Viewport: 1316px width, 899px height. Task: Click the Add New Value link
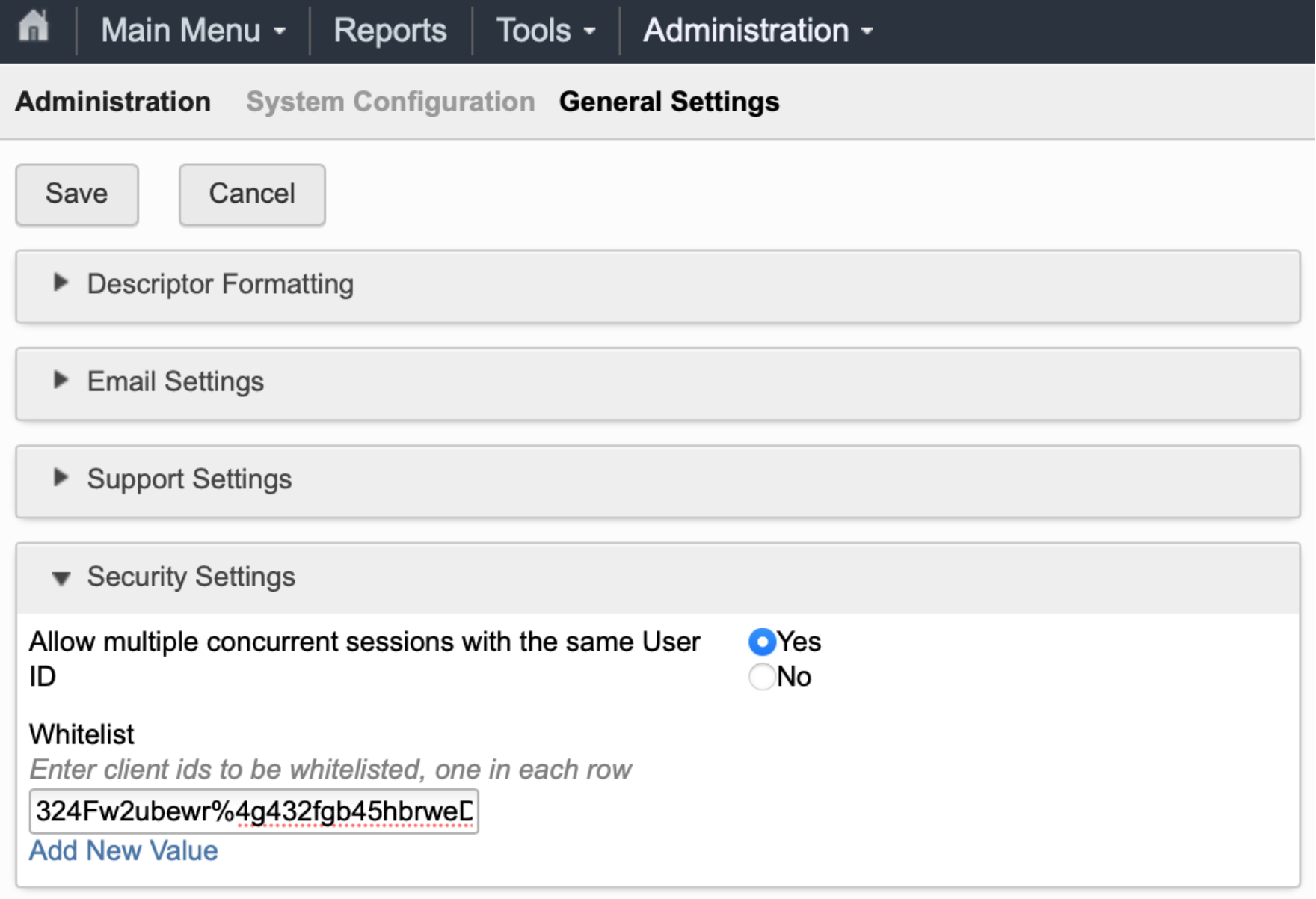[123, 850]
